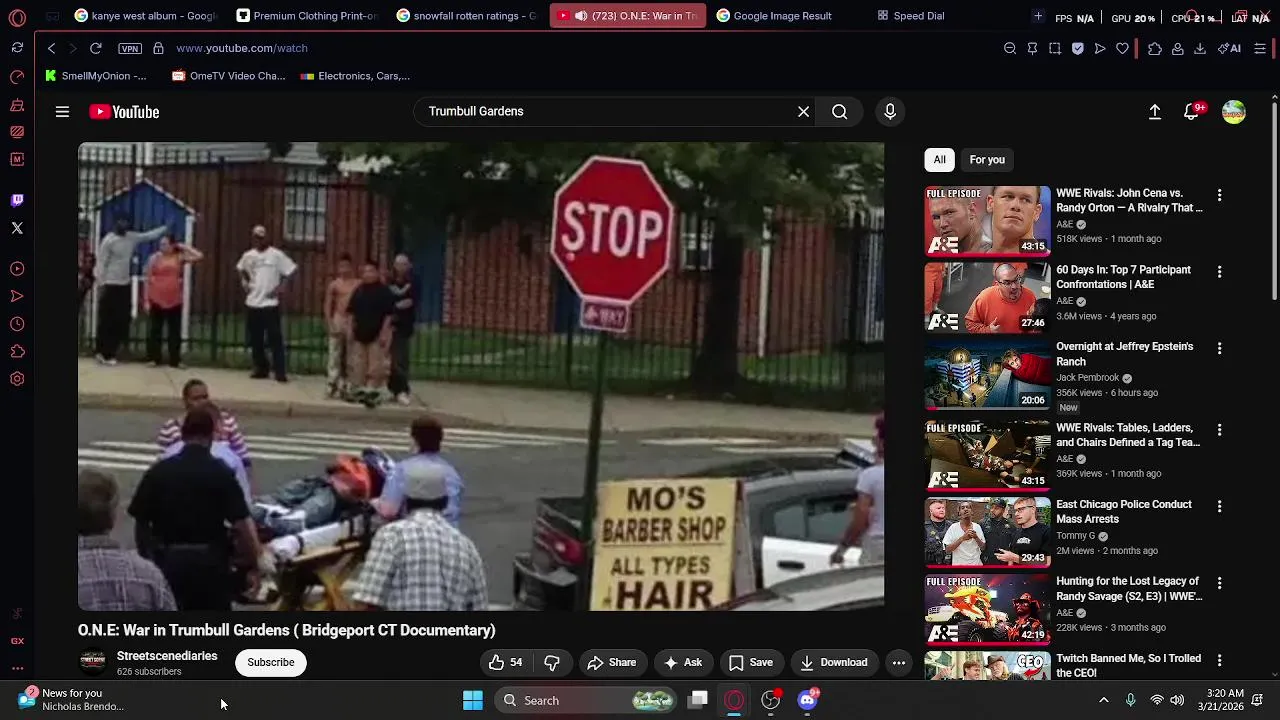This screenshot has width=1280, height=720.
Task: Submit YouTube search magnifier button
Action: point(840,112)
